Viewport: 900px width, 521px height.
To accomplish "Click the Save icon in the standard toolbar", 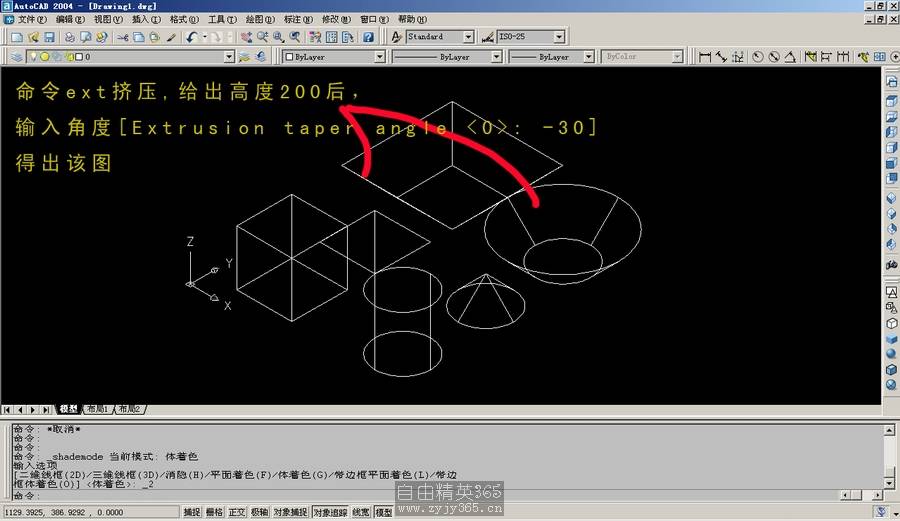I will click(x=48, y=37).
